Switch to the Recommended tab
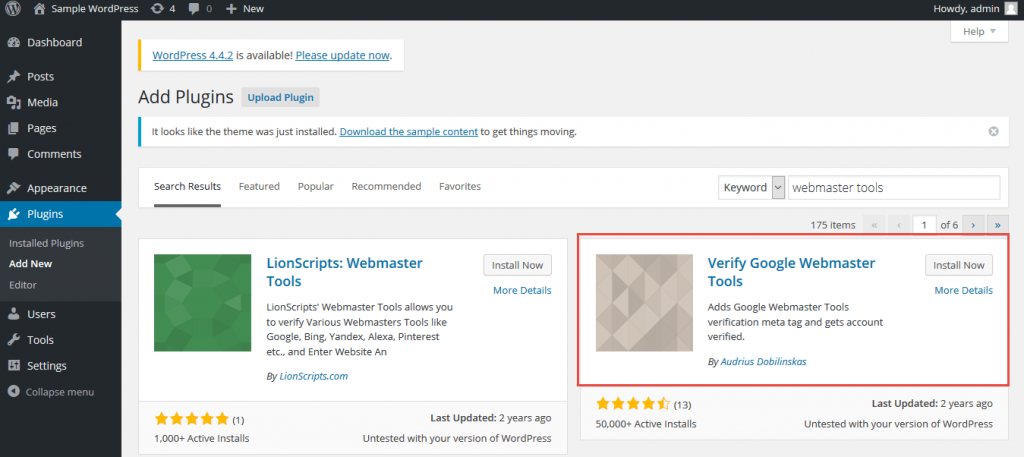This screenshot has width=1024, height=457. point(387,187)
